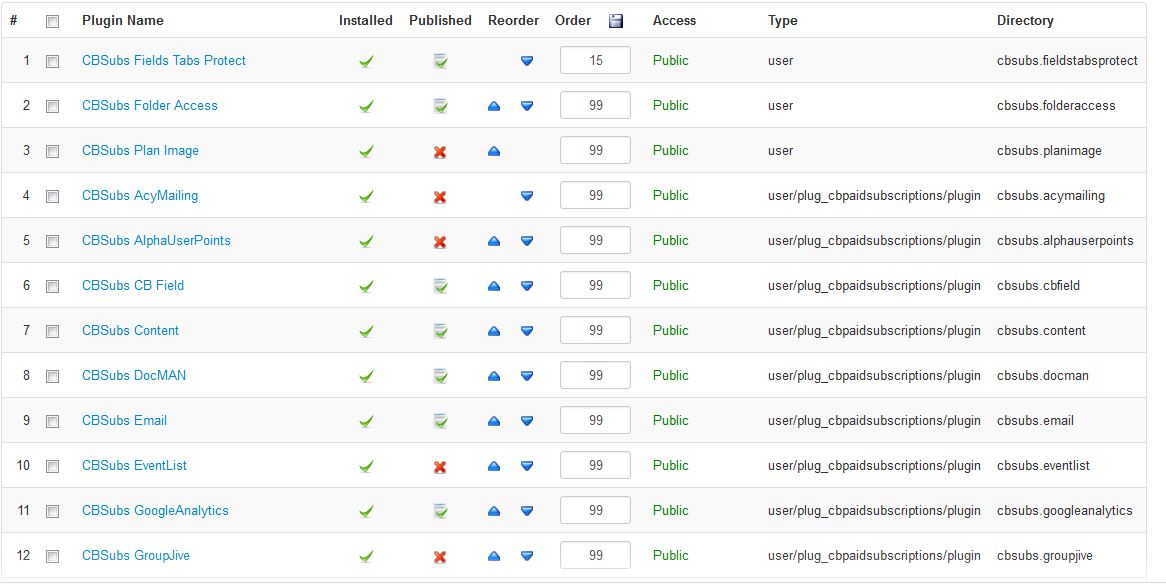Screen dimensions: 1166x584
Task: Move CBSubs Email up one position
Action: [x=494, y=421]
